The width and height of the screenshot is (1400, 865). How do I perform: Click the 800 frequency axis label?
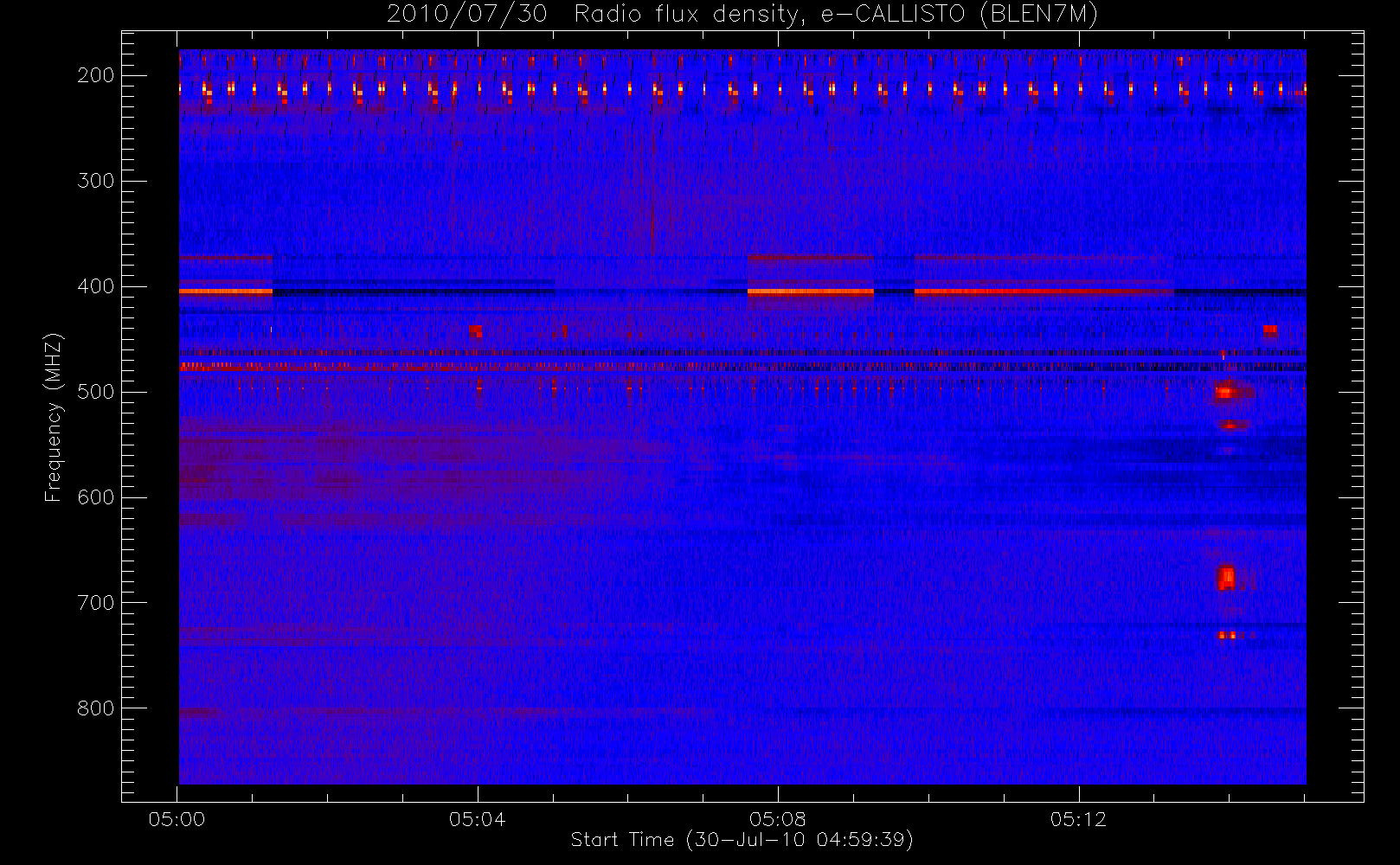click(96, 708)
